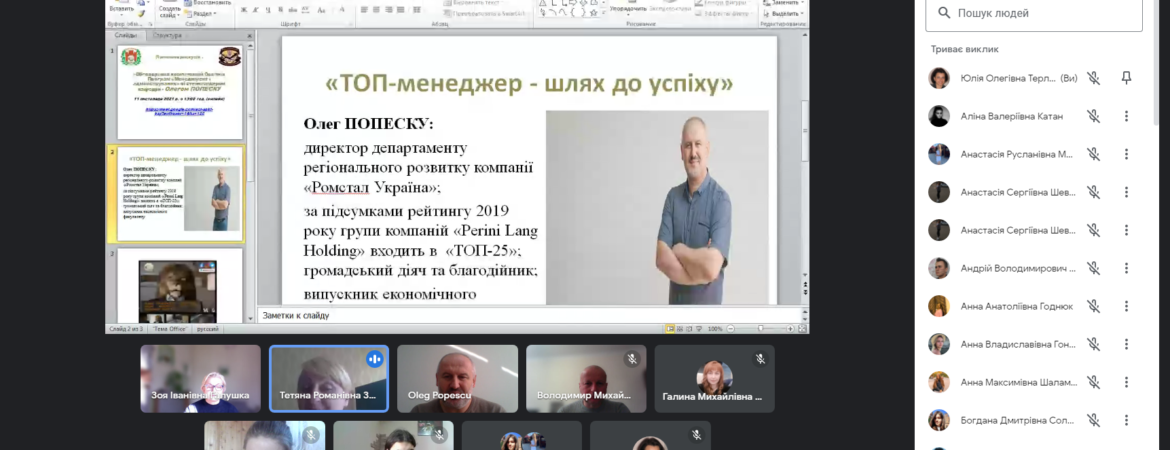Open more options for Анна Владиславівна Гон...
The height and width of the screenshot is (450, 1170).
(x=1126, y=344)
